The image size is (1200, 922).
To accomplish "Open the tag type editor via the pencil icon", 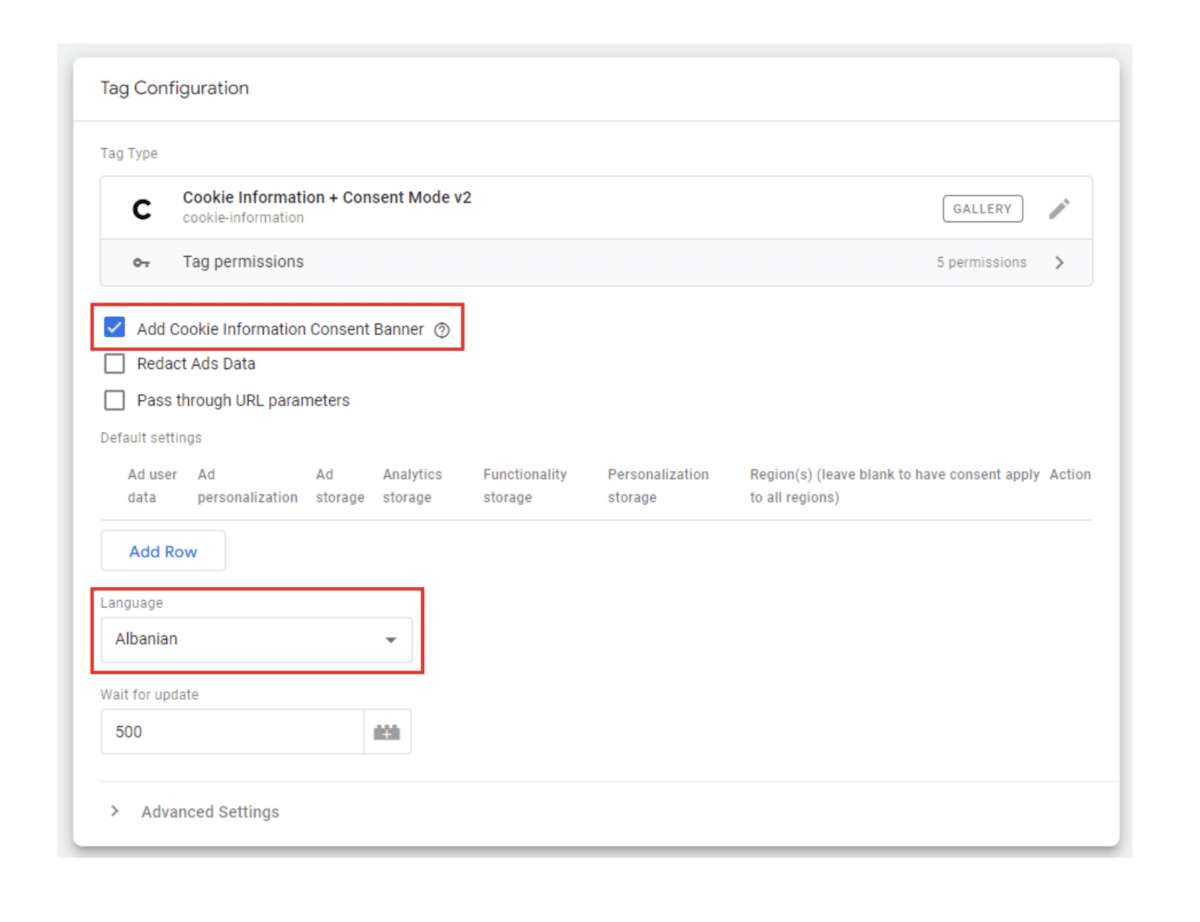I will pos(1060,208).
